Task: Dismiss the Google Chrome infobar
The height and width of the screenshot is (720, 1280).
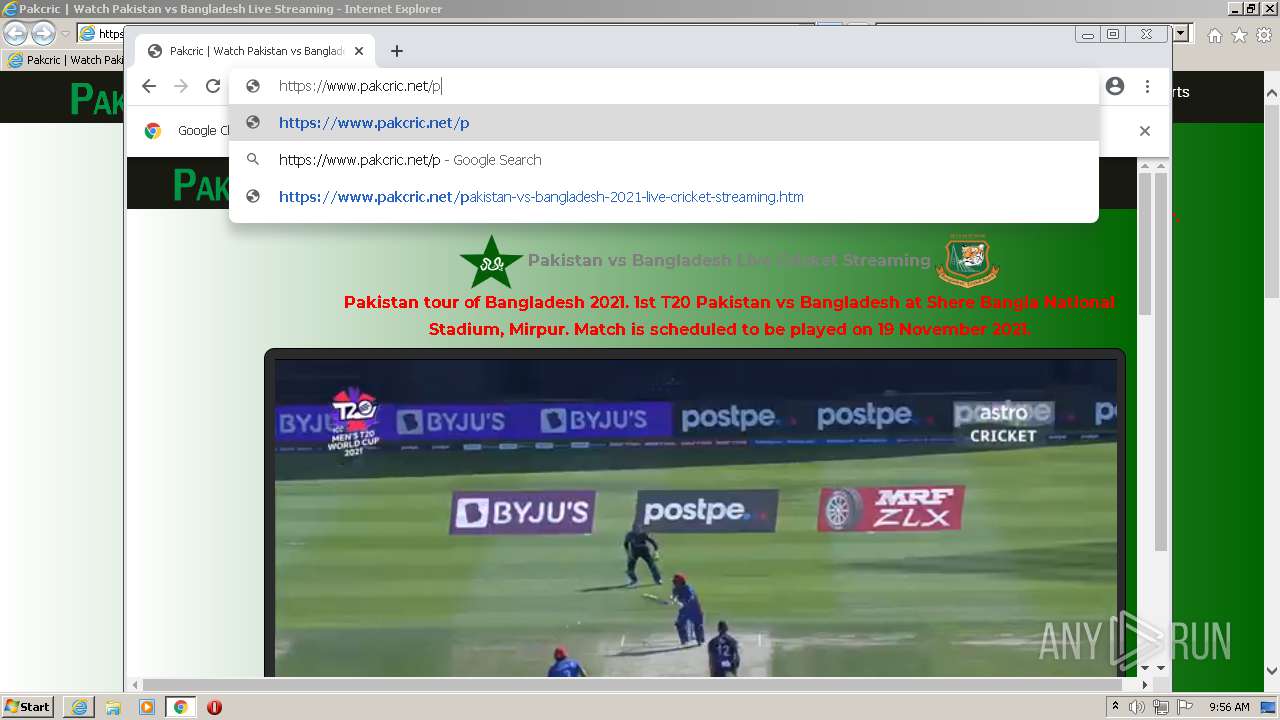Action: click(1145, 131)
